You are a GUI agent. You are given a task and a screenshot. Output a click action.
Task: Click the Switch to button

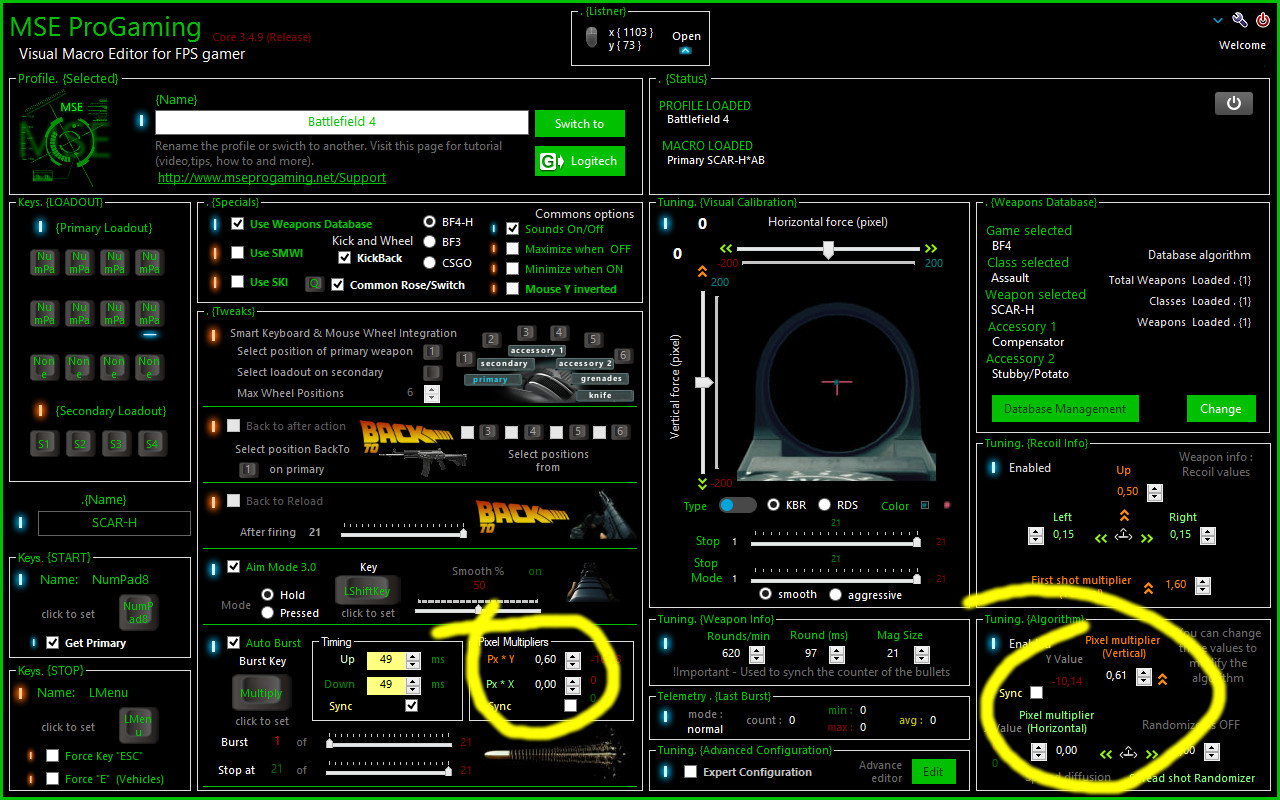(580, 123)
